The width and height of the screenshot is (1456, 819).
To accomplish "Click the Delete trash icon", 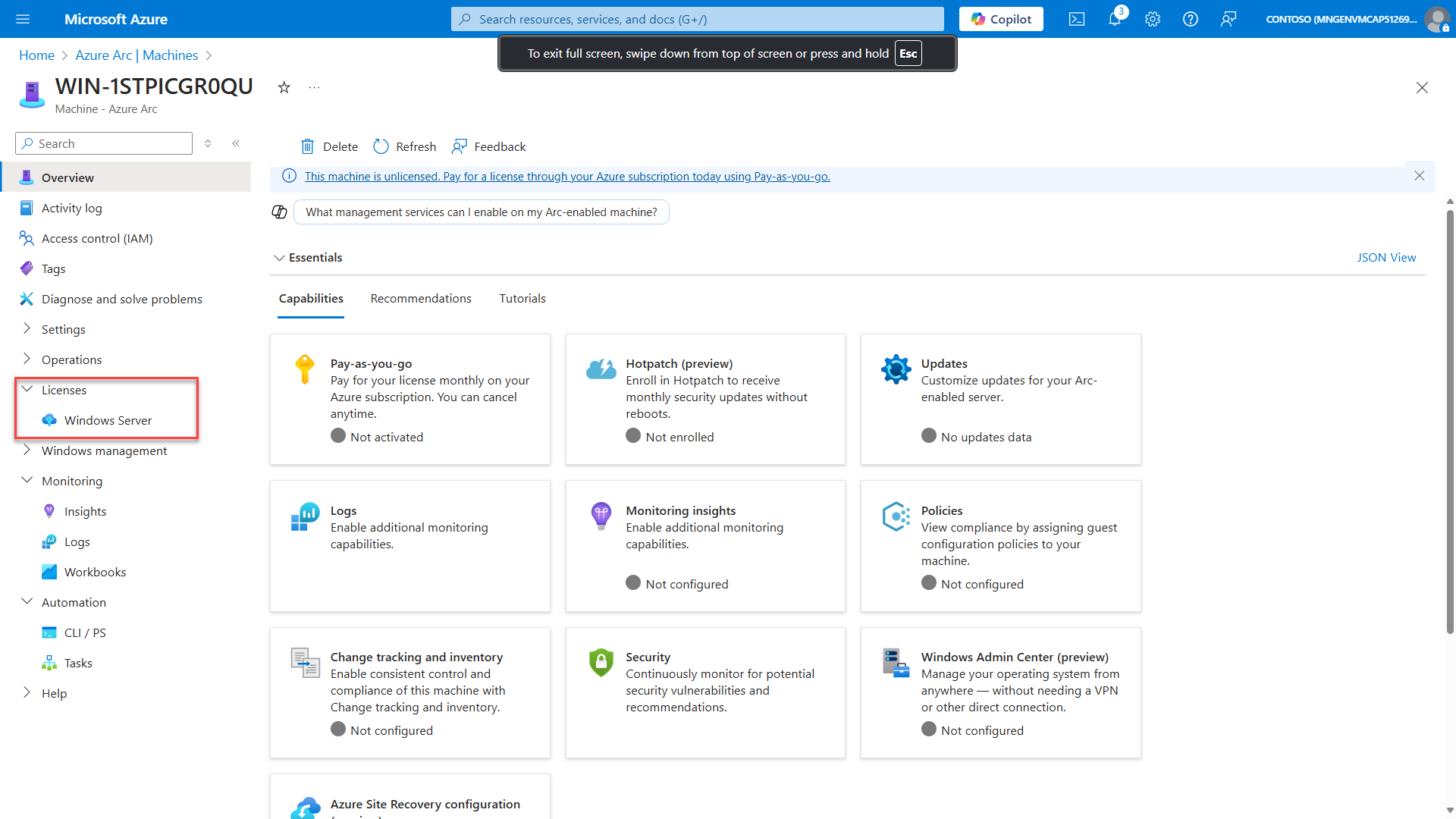I will tap(307, 146).
